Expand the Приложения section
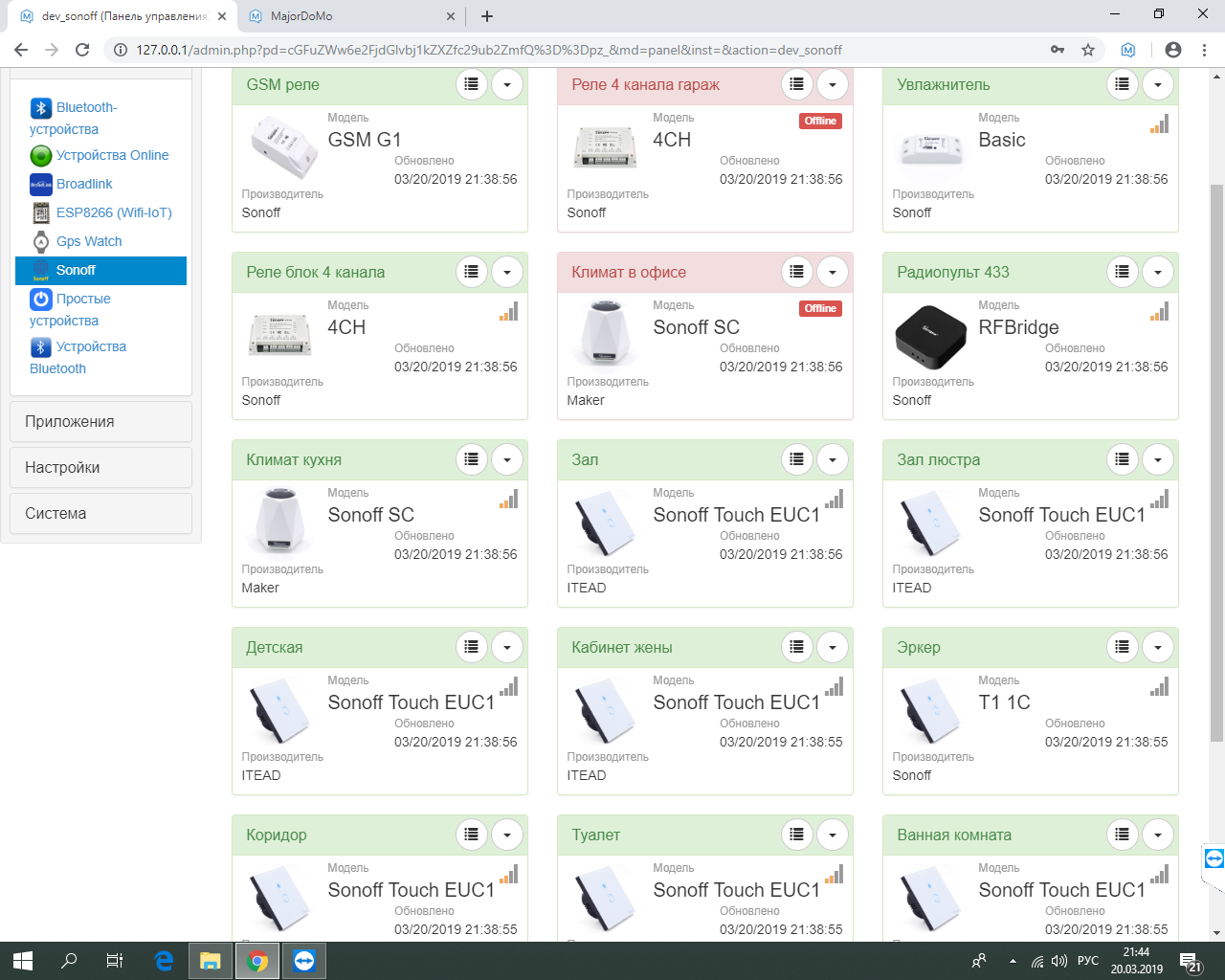The height and width of the screenshot is (980, 1225). pyautogui.click(x=100, y=422)
